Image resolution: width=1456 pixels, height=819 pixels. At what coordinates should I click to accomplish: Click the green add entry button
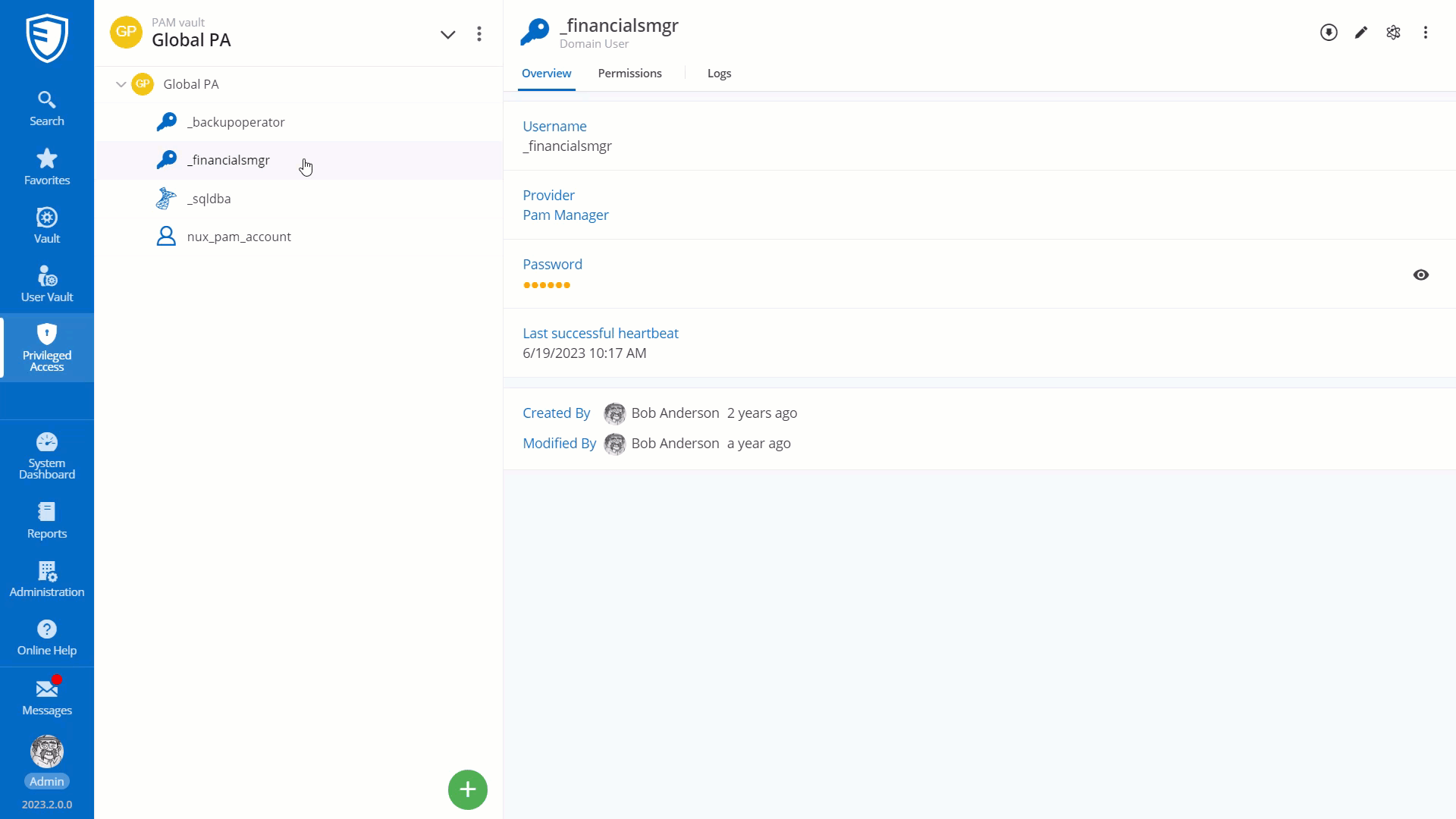467,789
